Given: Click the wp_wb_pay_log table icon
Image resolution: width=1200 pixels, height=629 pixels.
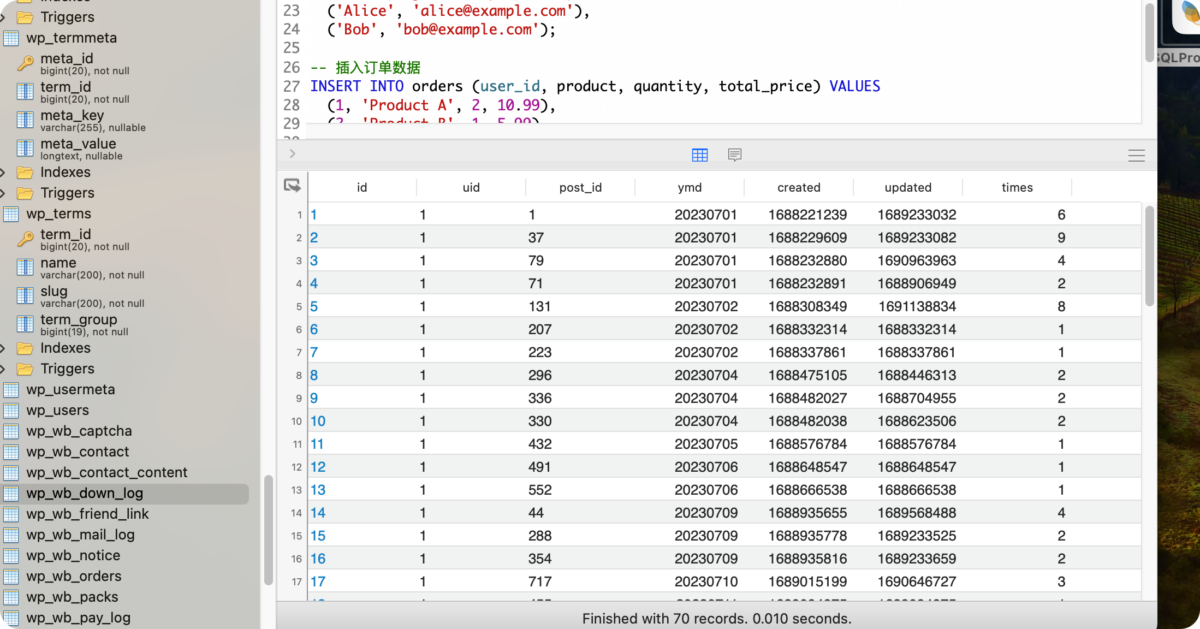Looking at the screenshot, I should [11, 618].
